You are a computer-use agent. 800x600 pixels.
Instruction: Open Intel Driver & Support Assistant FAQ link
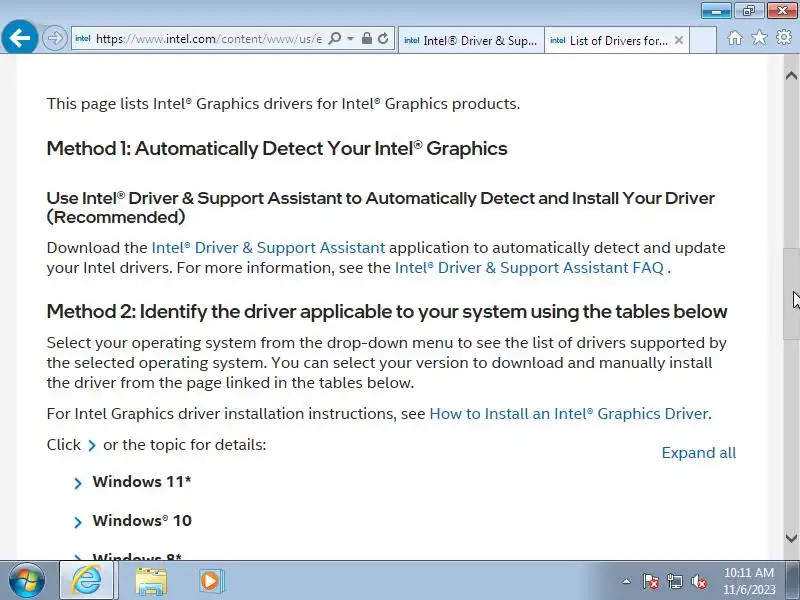click(x=529, y=267)
